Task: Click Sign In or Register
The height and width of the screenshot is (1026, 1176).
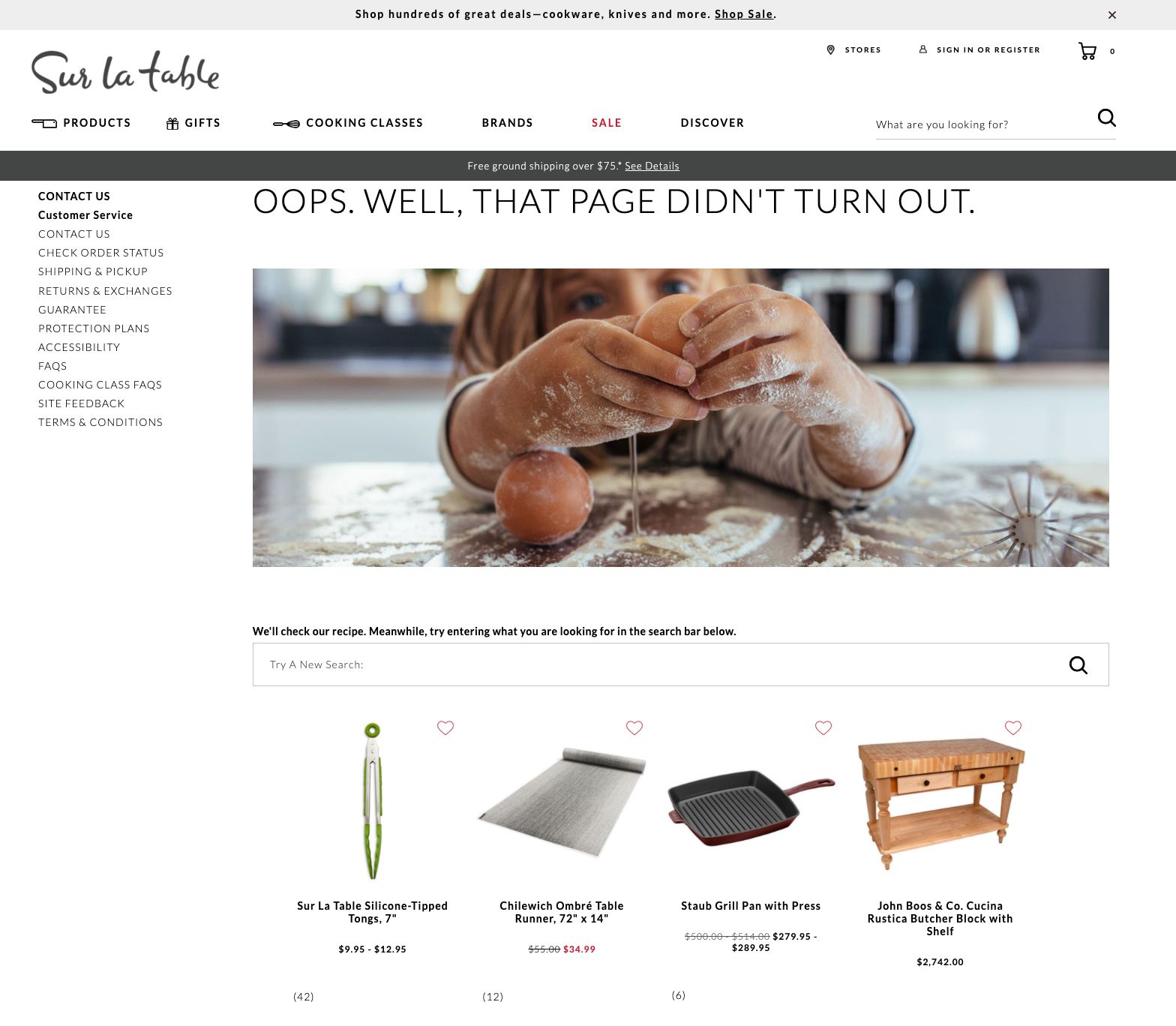Action: click(979, 49)
